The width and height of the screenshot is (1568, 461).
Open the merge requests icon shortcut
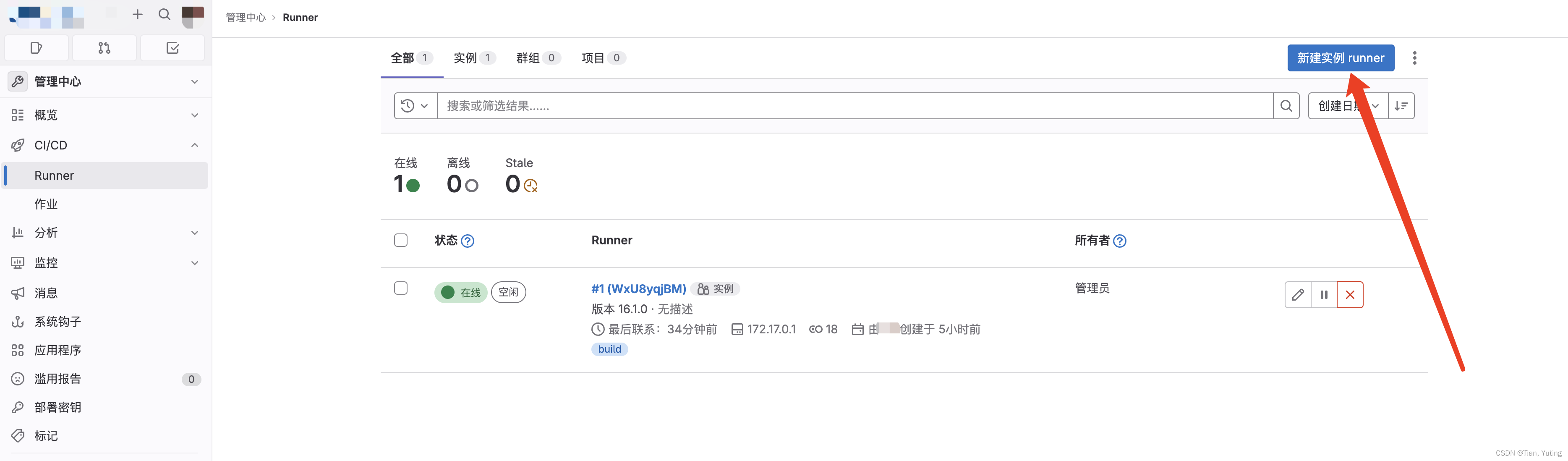tap(104, 47)
